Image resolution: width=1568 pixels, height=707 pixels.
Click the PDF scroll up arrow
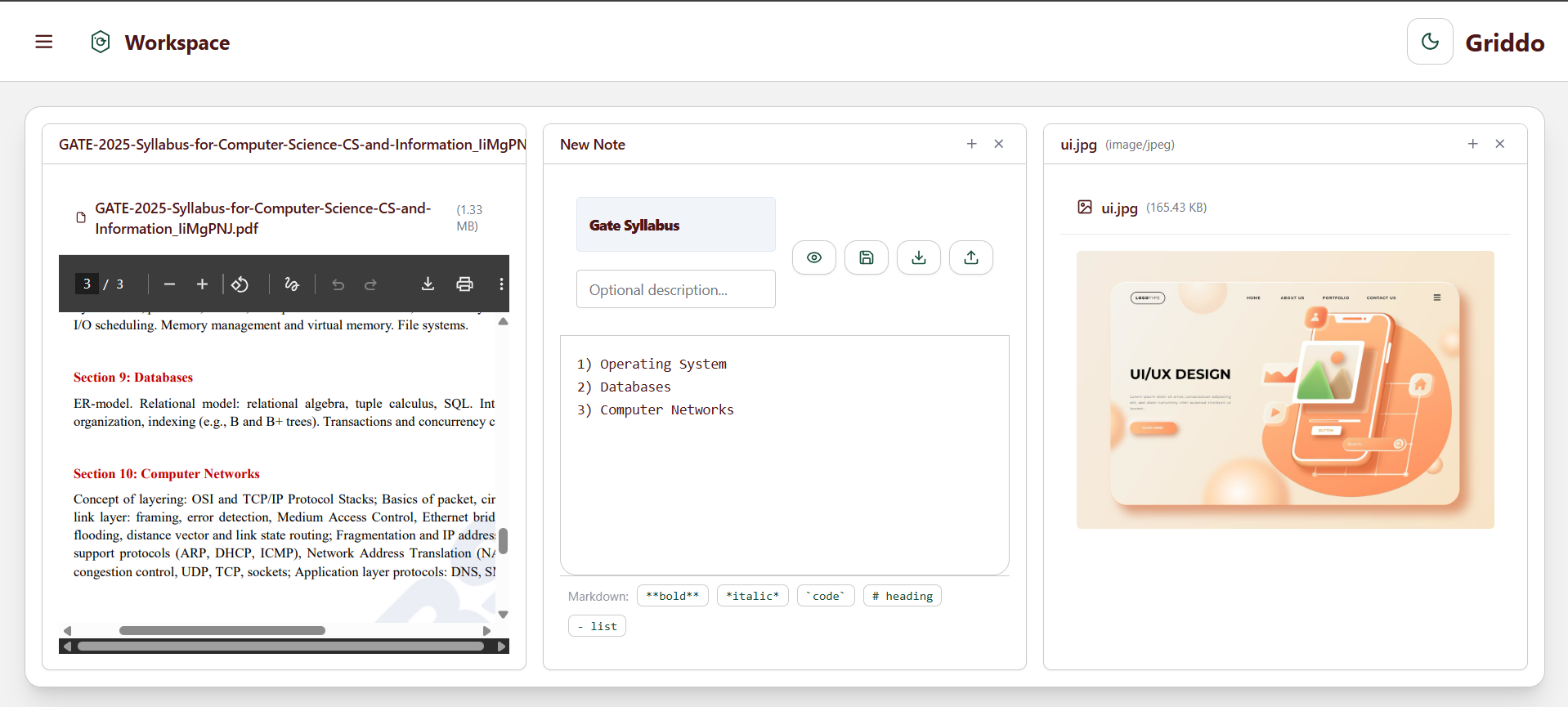(504, 322)
